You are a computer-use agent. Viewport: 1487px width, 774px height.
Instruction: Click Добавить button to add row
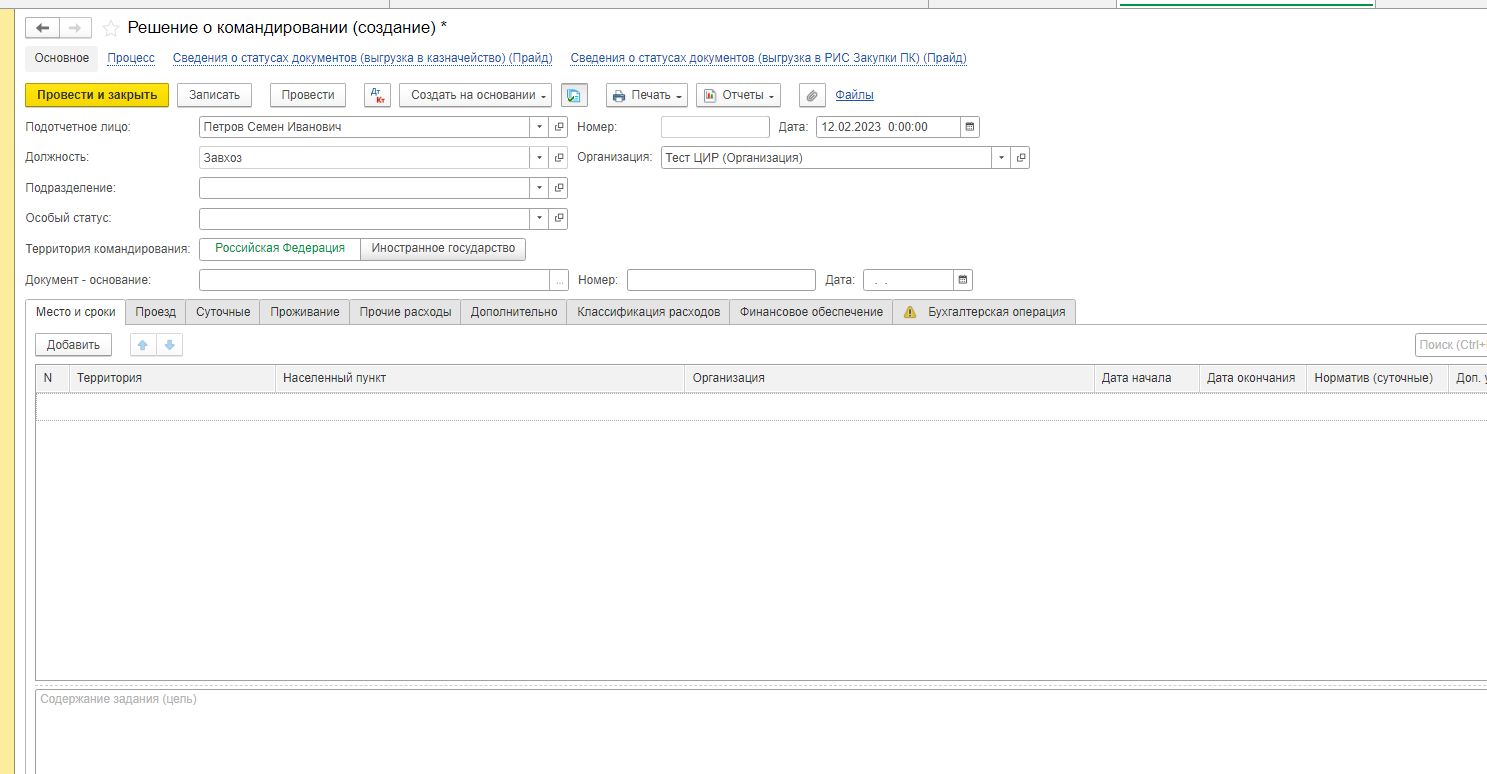[x=74, y=345]
